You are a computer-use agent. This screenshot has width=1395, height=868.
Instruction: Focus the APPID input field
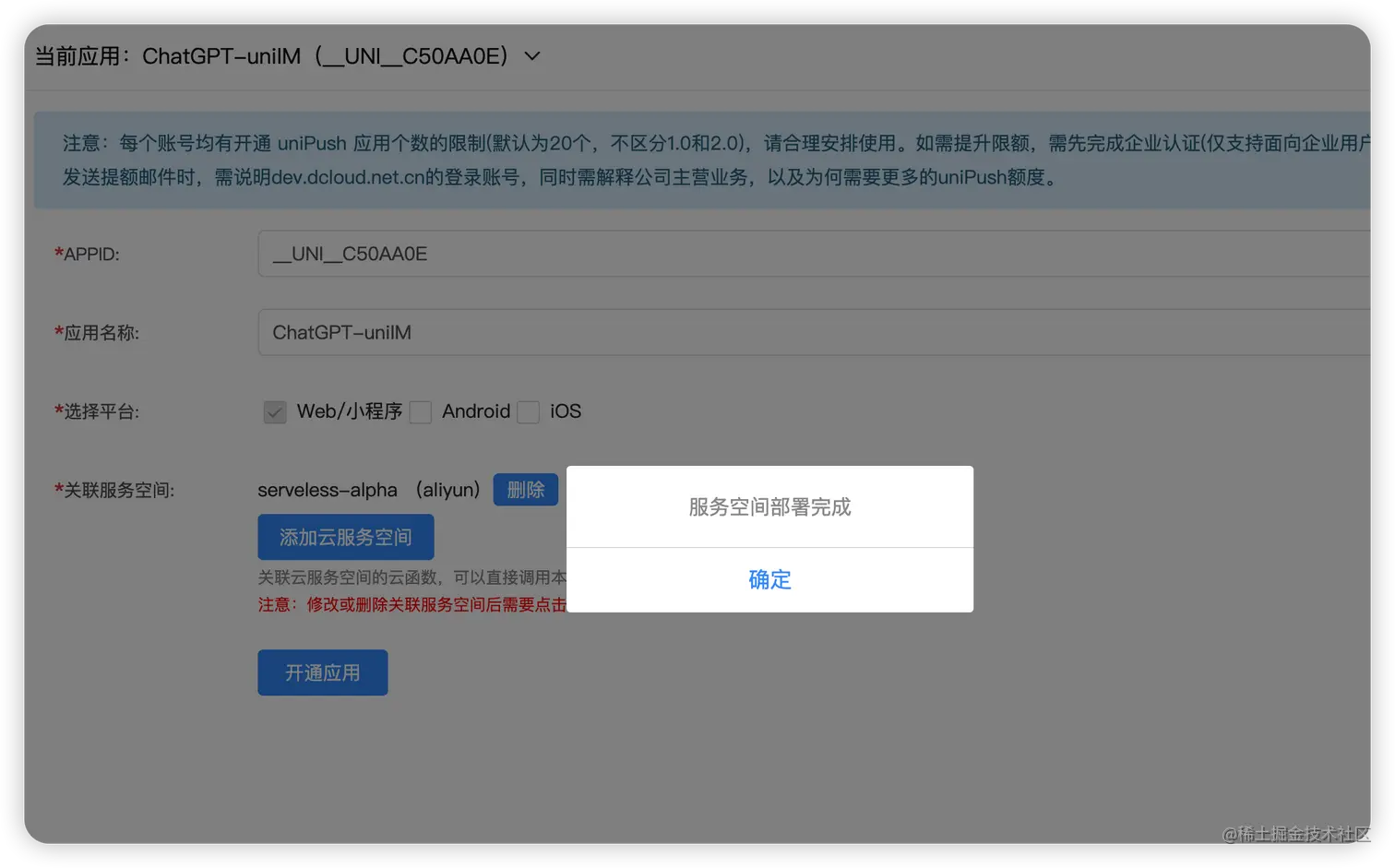814,254
